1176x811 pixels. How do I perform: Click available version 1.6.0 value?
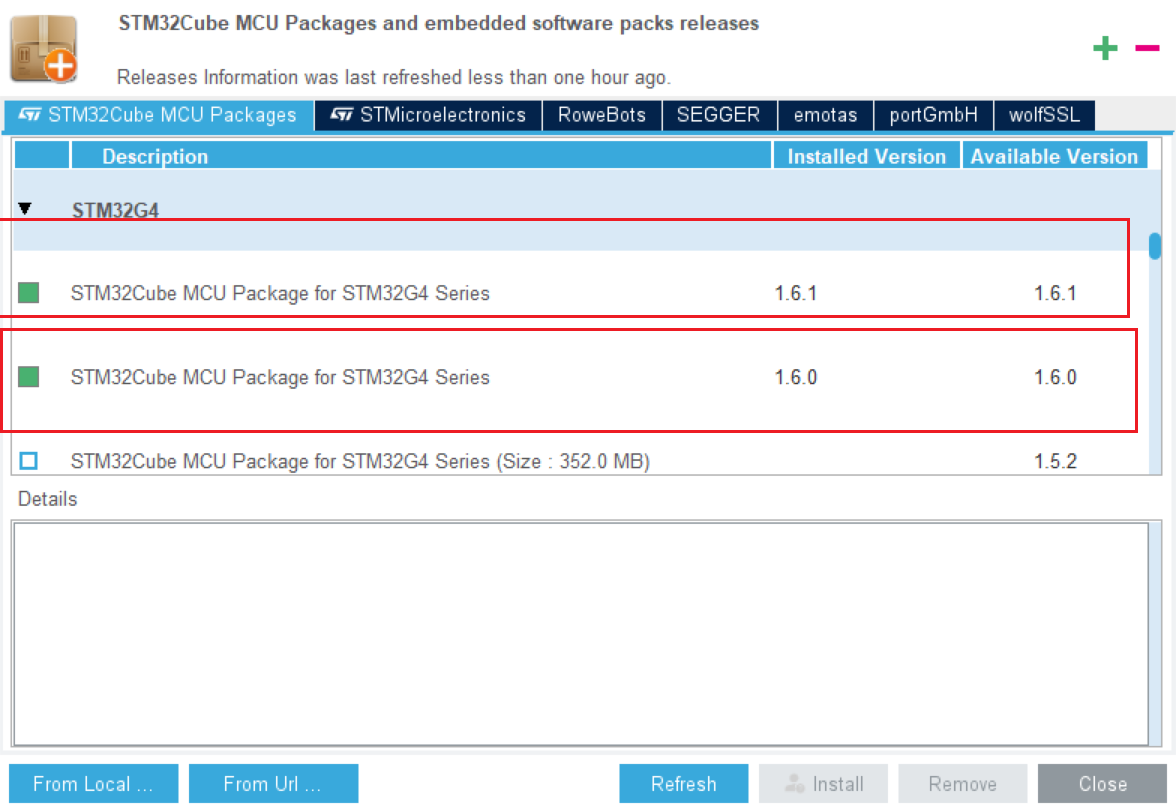point(1055,377)
